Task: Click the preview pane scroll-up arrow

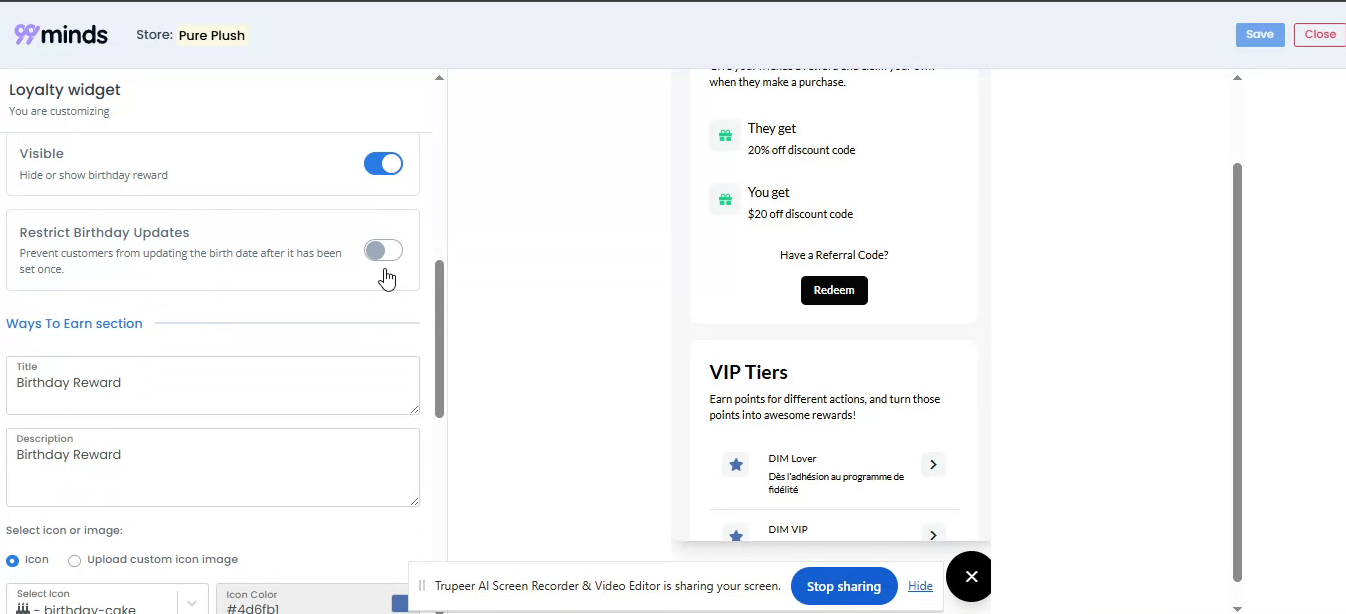Action: pos(1237,78)
